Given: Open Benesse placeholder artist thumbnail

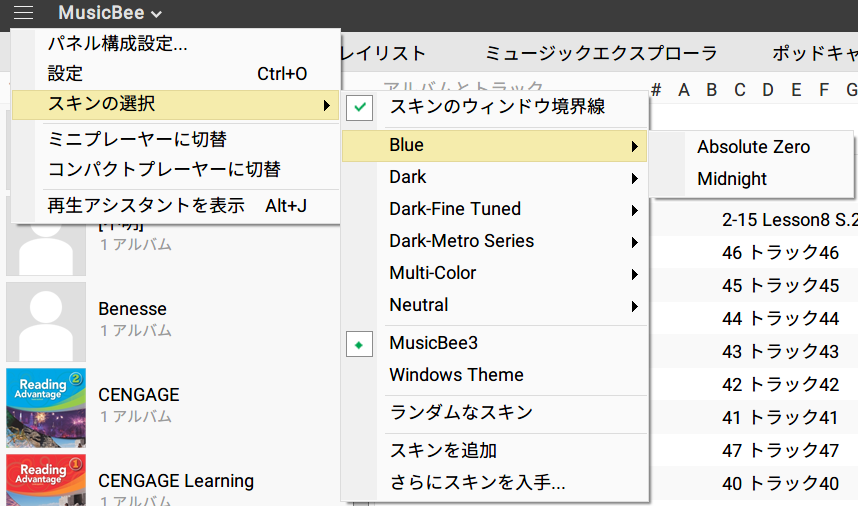Looking at the screenshot, I should (x=46, y=322).
